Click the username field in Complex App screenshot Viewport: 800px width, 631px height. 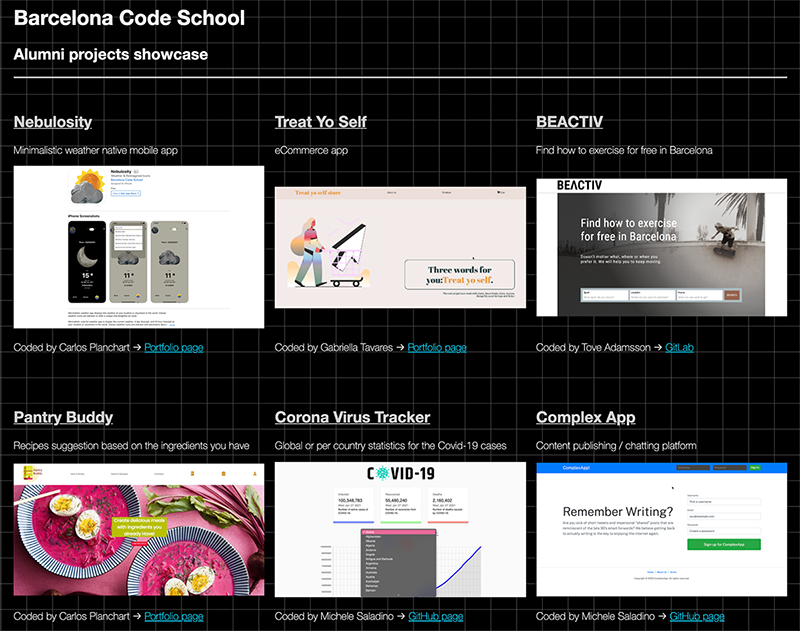(x=724, y=502)
